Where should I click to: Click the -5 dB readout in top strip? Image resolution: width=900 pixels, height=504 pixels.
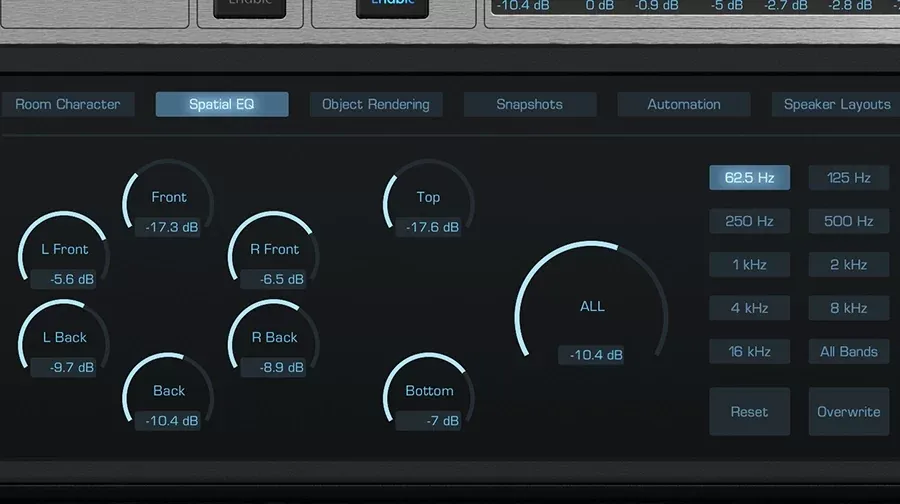point(727,6)
